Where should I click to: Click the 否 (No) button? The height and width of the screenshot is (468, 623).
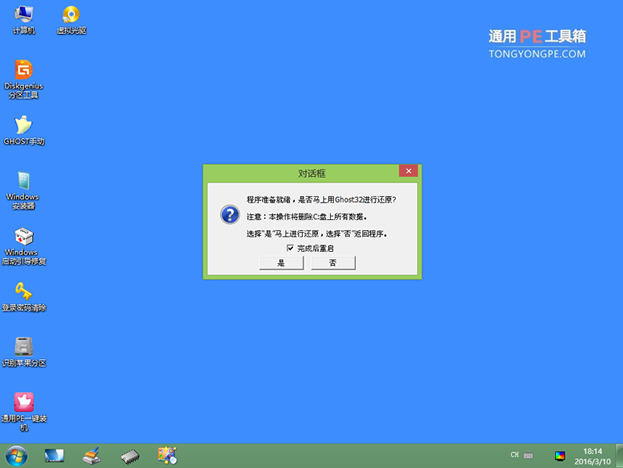point(333,262)
